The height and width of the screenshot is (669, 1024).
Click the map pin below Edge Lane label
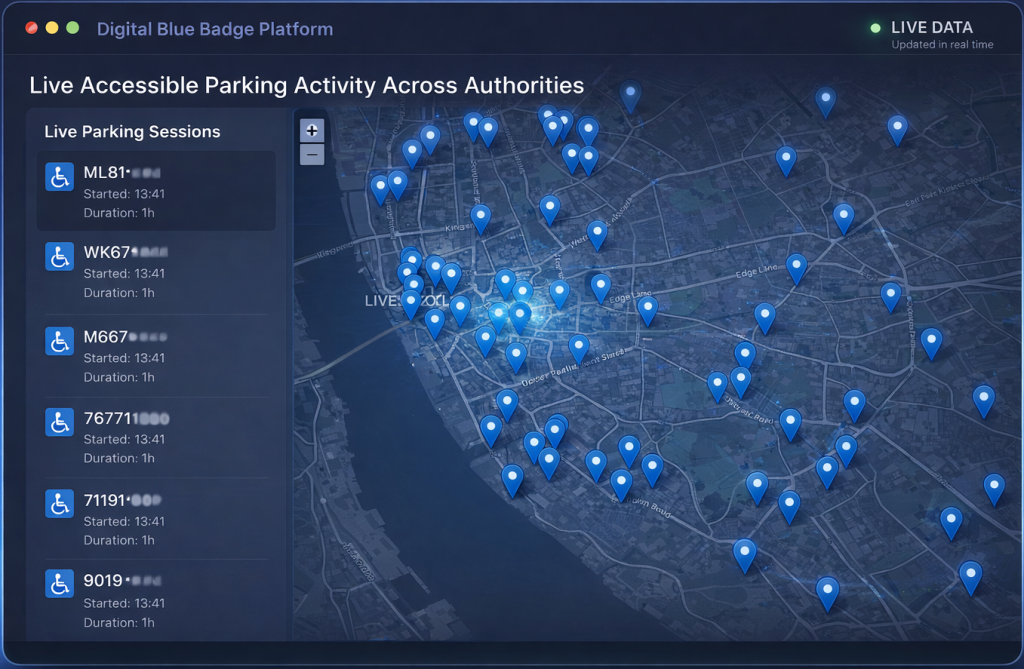[x=765, y=316]
